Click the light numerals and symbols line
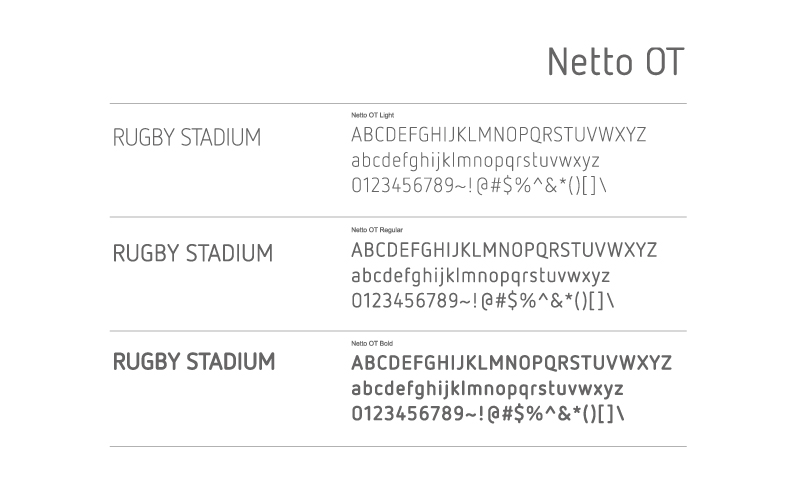Viewport: 797px width, 490px height. coord(479,186)
